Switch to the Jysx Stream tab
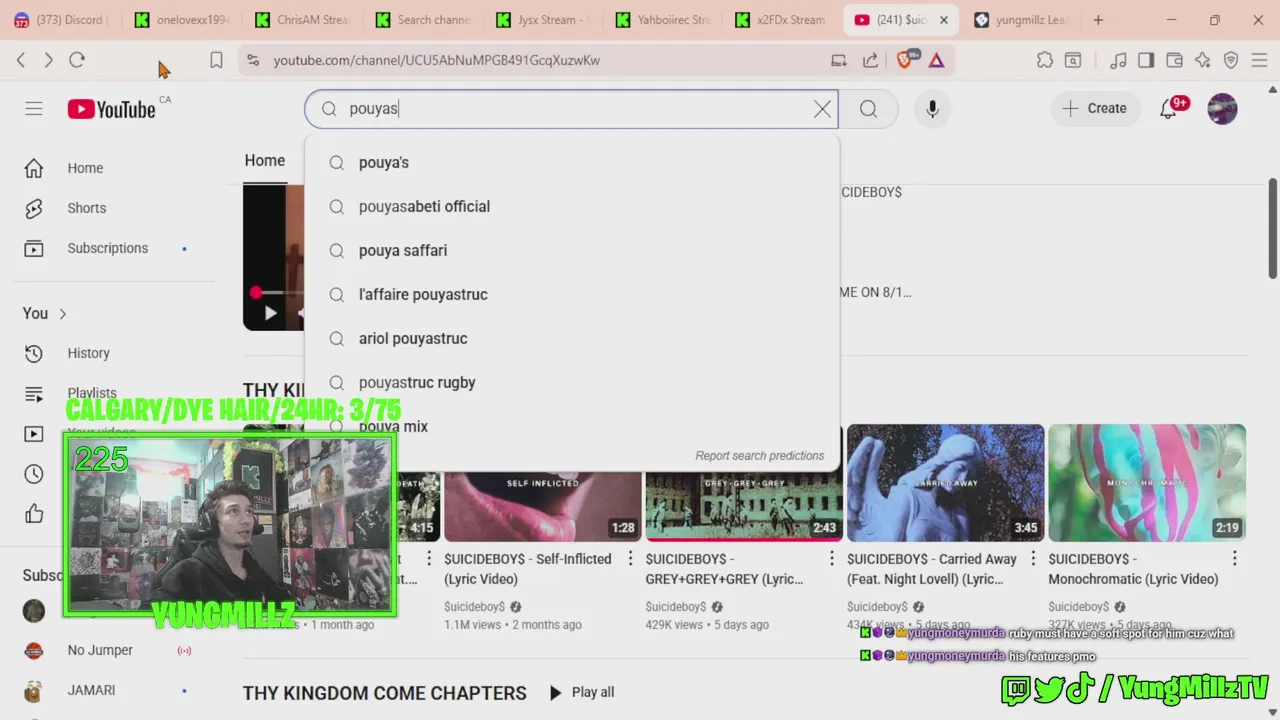 pos(545,20)
